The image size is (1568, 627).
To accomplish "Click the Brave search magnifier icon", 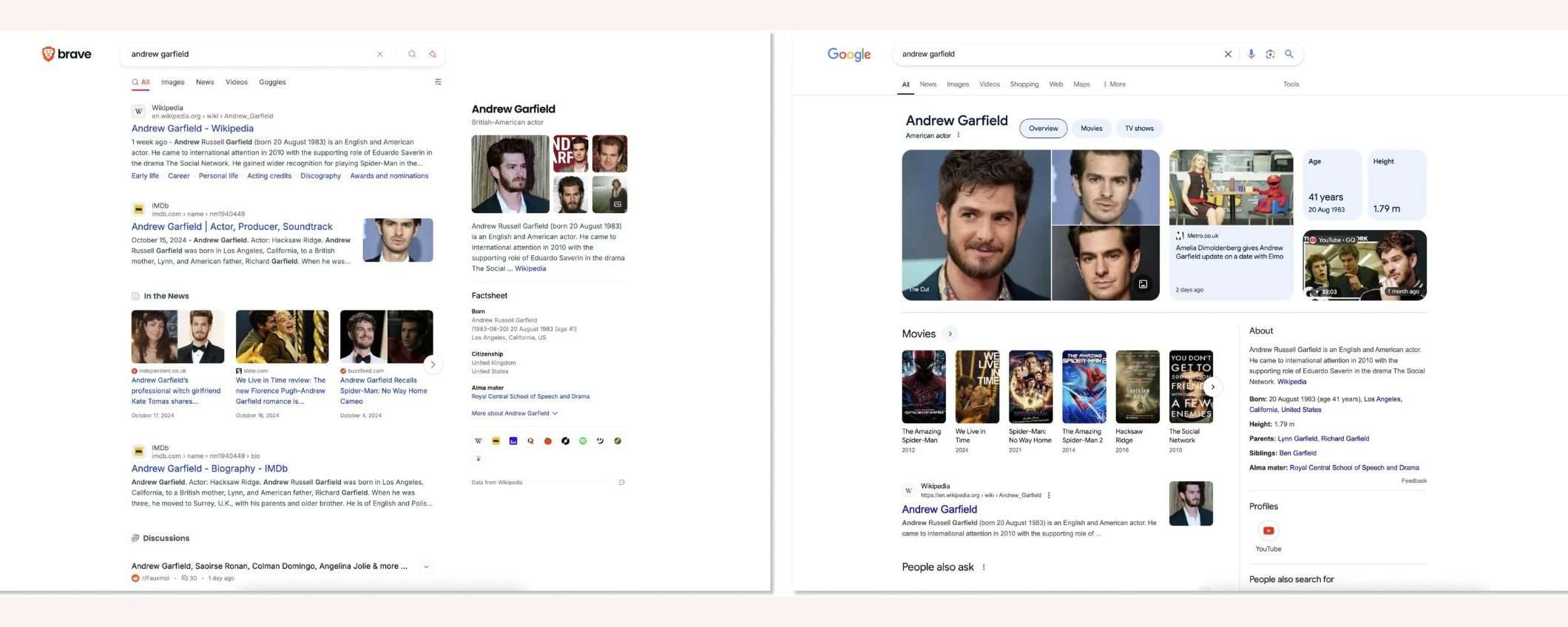I will 412,54.
